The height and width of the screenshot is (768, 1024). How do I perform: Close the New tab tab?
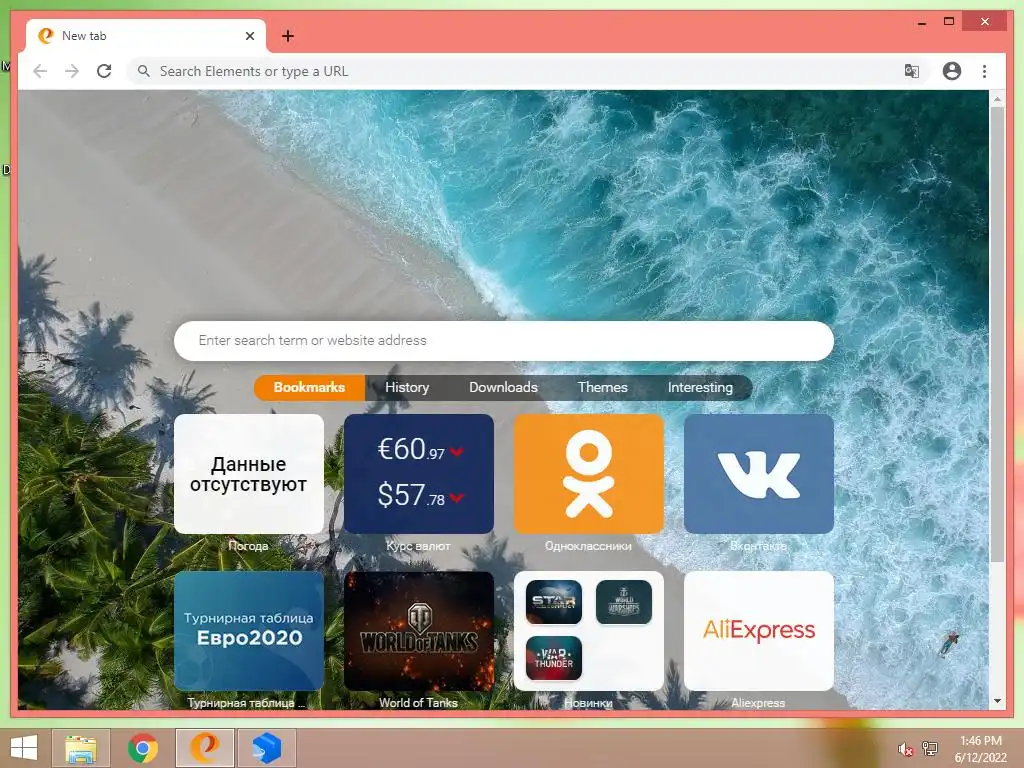249,36
